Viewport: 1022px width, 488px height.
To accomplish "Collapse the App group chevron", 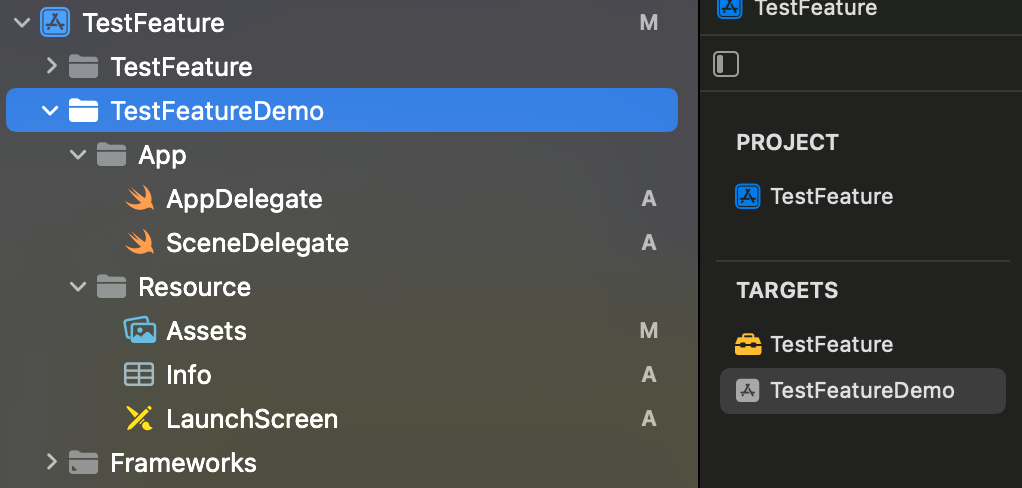I will [x=78, y=155].
